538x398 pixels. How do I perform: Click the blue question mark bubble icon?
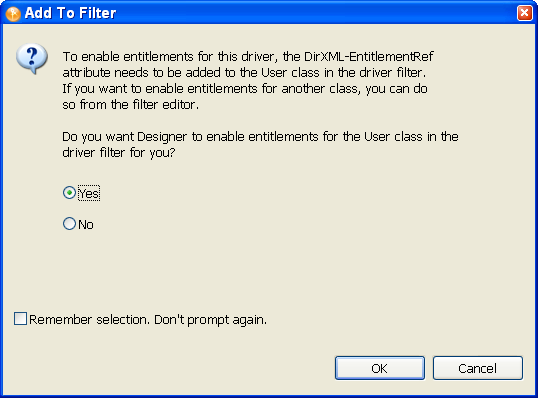click(x=32, y=58)
